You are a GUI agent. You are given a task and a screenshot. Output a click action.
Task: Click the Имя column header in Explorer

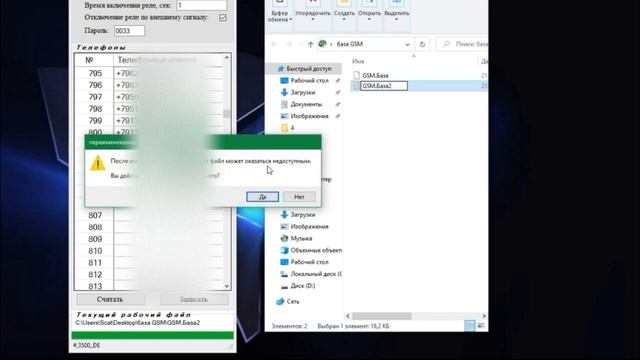[x=358, y=61]
